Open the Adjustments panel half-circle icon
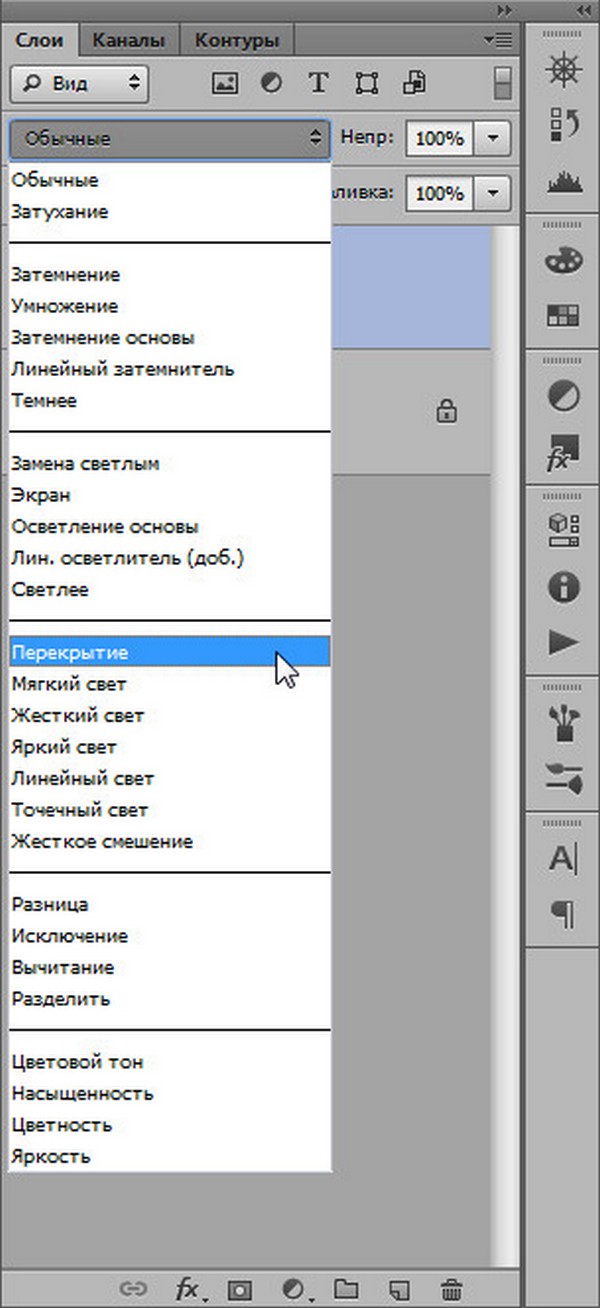Screen dimensions: 600x1308 pos(563,397)
